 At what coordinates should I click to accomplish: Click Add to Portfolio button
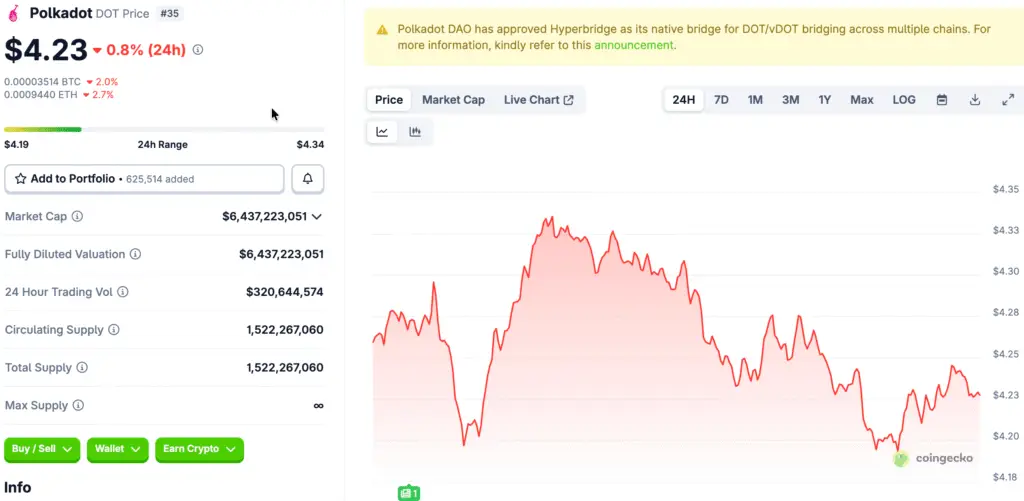[144, 179]
